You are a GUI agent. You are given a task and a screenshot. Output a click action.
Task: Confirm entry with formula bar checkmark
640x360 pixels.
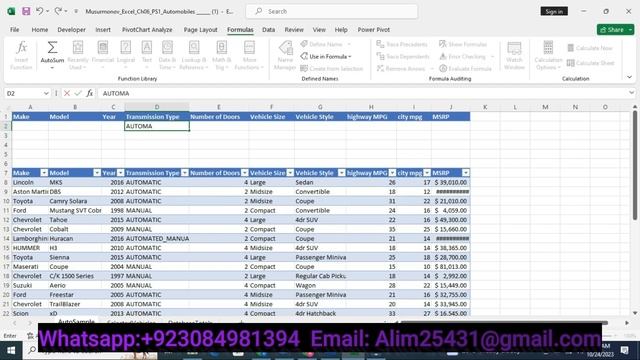pyautogui.click(x=78, y=93)
